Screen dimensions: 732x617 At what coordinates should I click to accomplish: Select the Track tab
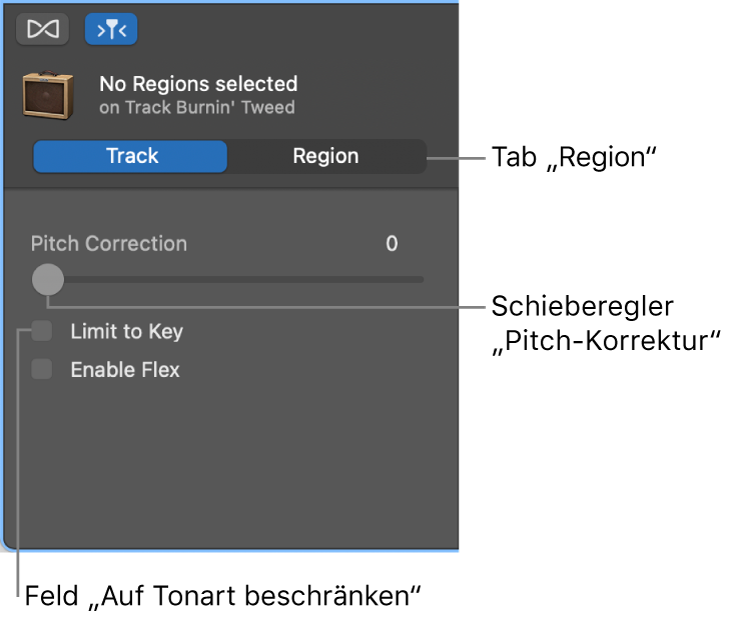pos(131,157)
